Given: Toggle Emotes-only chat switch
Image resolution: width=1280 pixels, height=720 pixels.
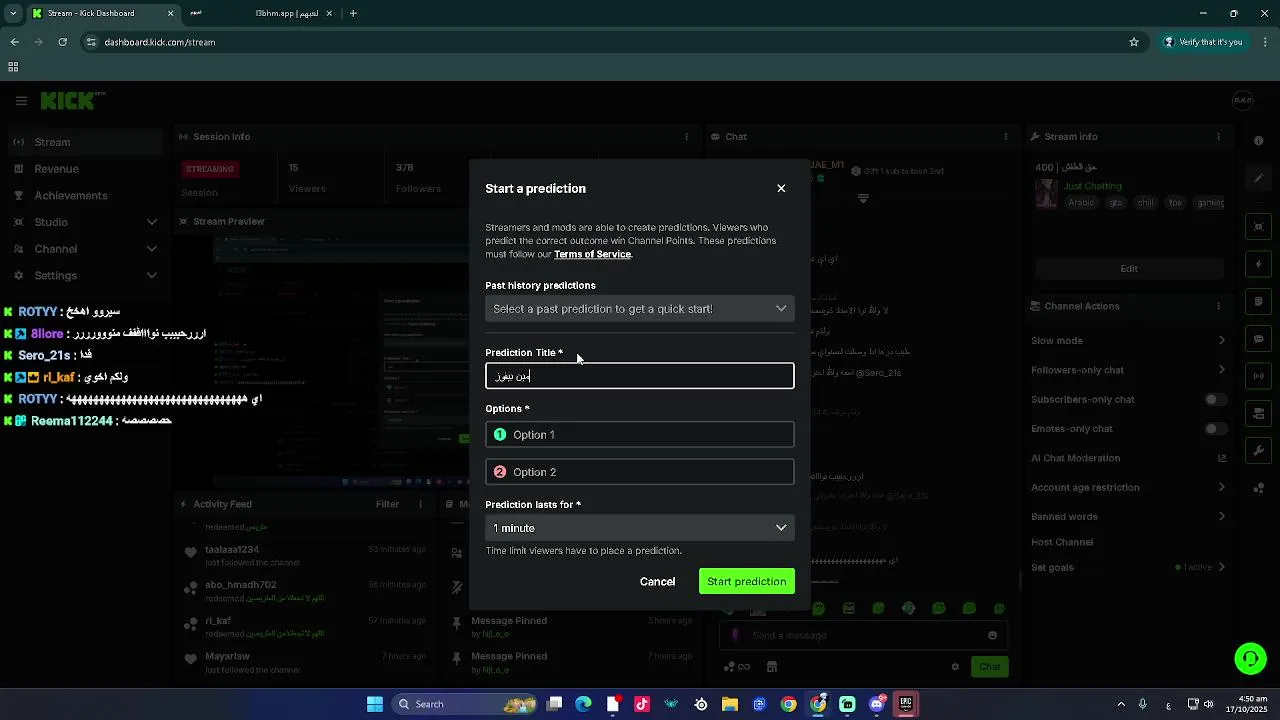Looking at the screenshot, I should pyautogui.click(x=1214, y=429).
